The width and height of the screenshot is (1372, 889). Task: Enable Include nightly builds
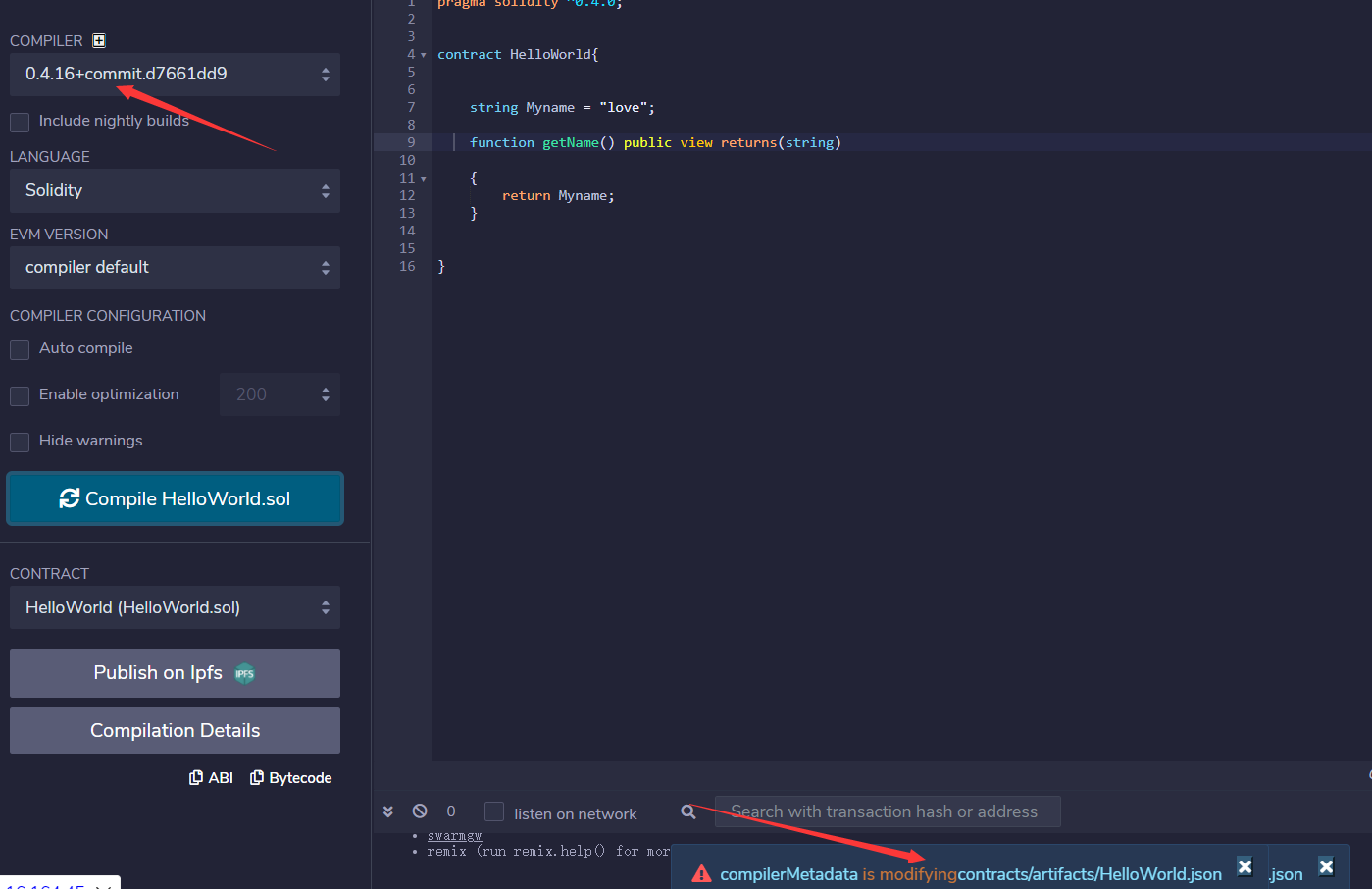pyautogui.click(x=19, y=122)
